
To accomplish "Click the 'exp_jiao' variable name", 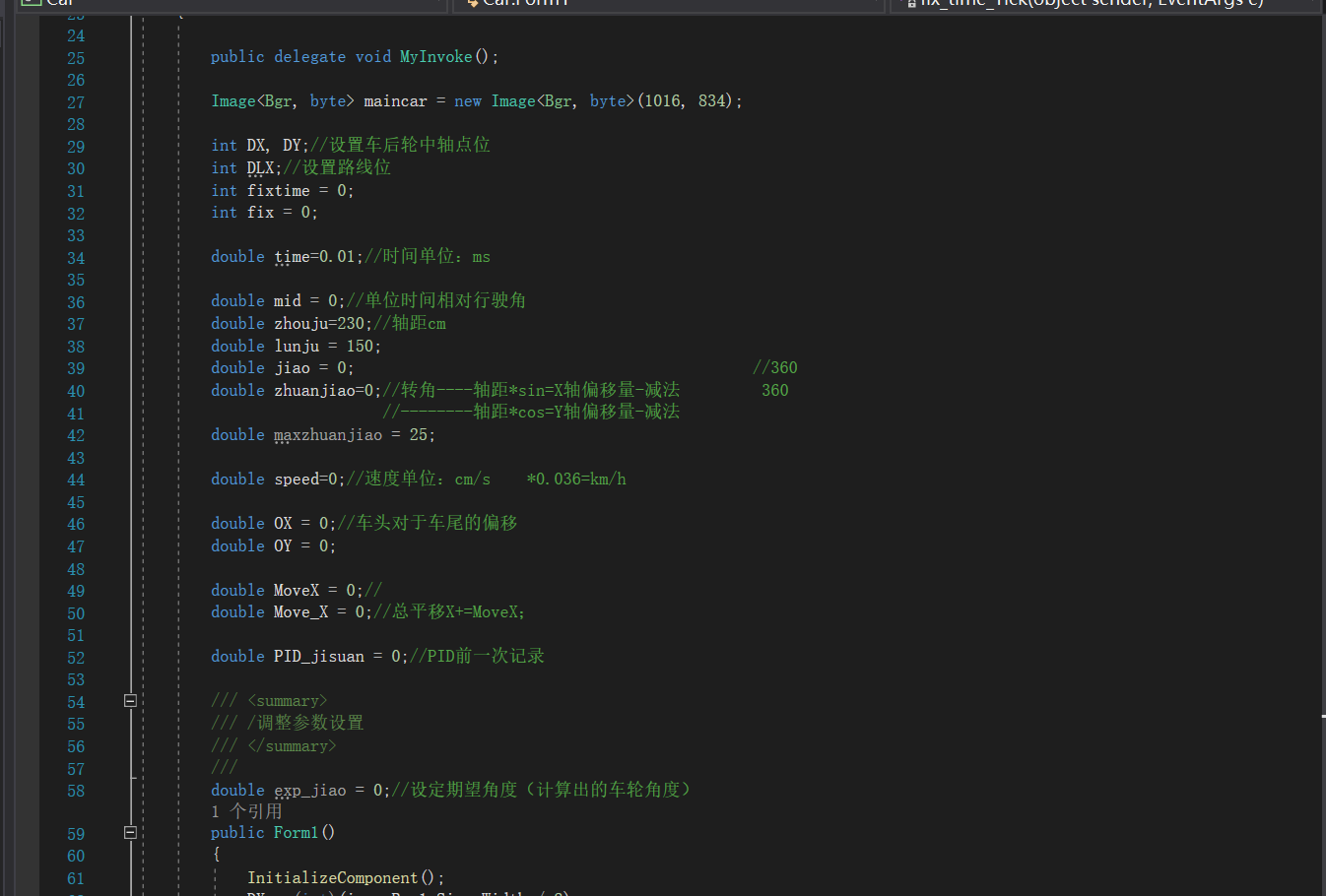I will tap(310, 791).
